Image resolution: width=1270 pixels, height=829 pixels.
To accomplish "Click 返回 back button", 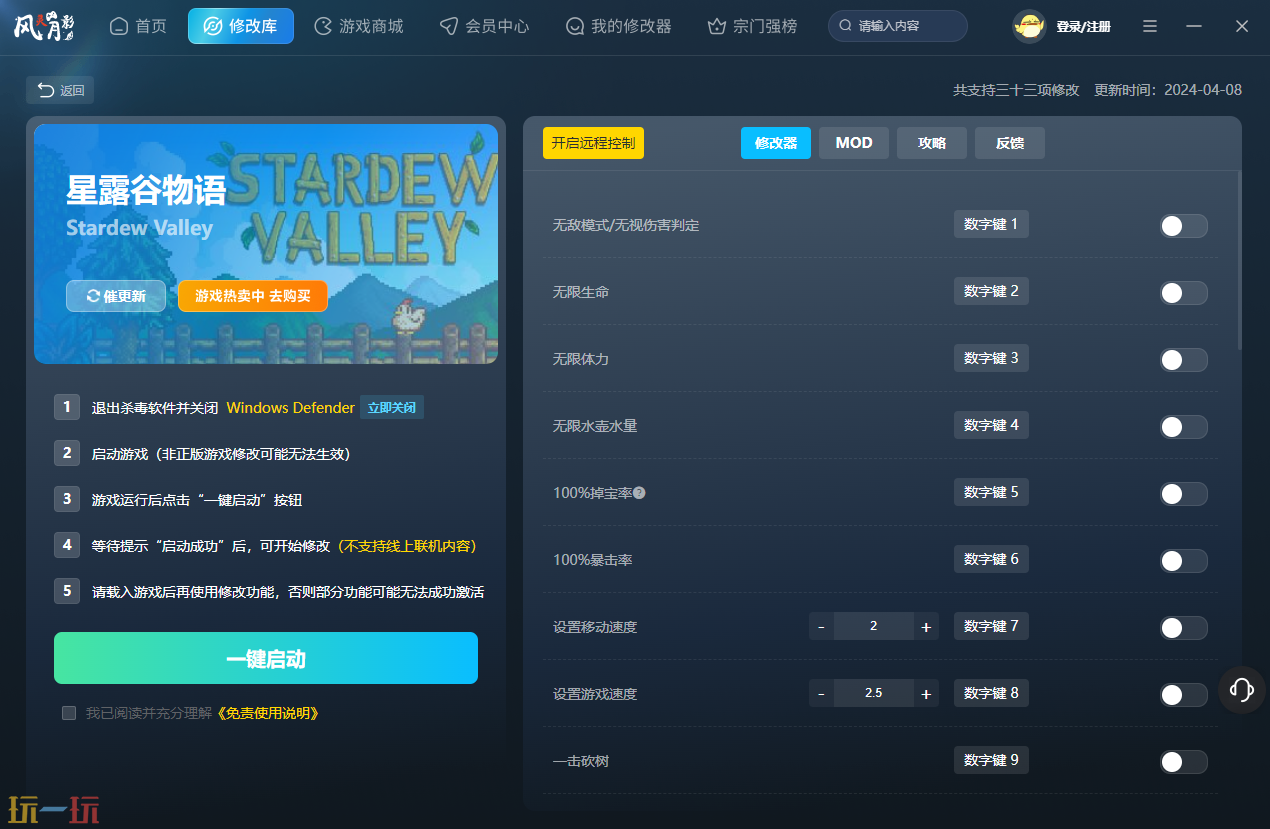I will click(60, 90).
